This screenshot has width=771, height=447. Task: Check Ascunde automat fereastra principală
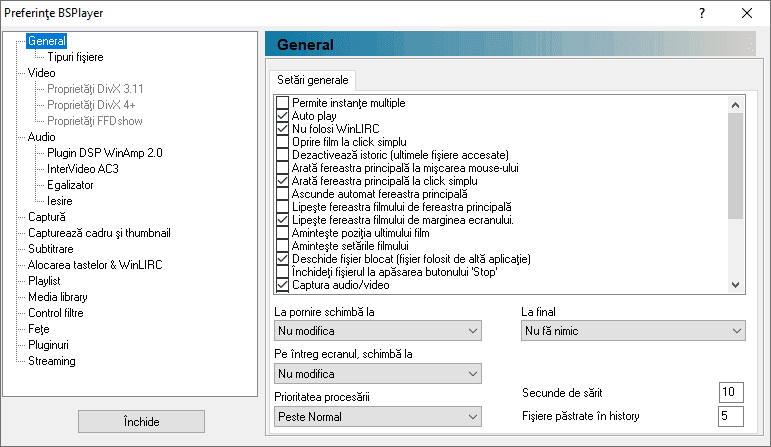click(282, 194)
